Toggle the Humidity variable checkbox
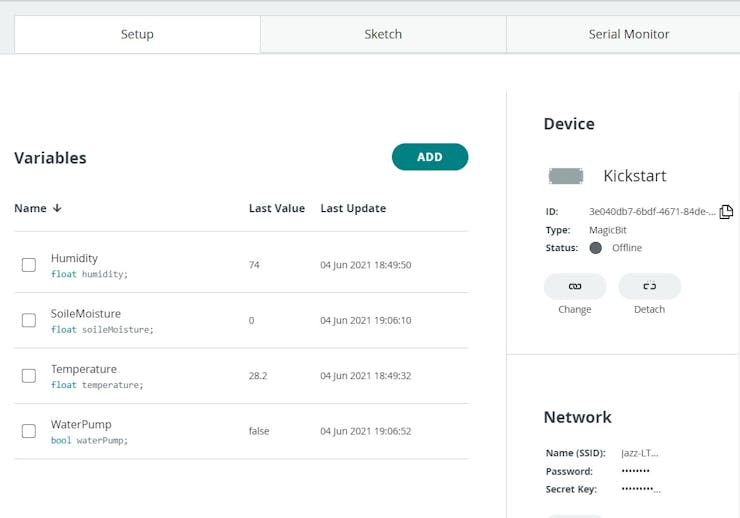The image size is (740, 518). [29, 265]
